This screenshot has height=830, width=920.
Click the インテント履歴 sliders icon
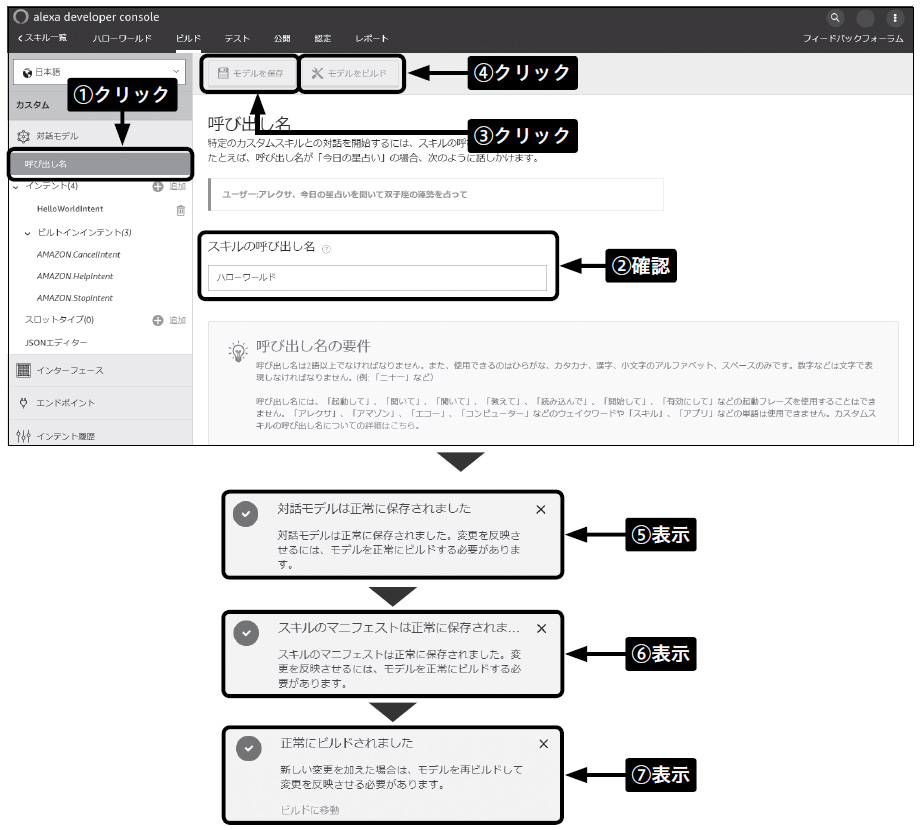pos(23,436)
